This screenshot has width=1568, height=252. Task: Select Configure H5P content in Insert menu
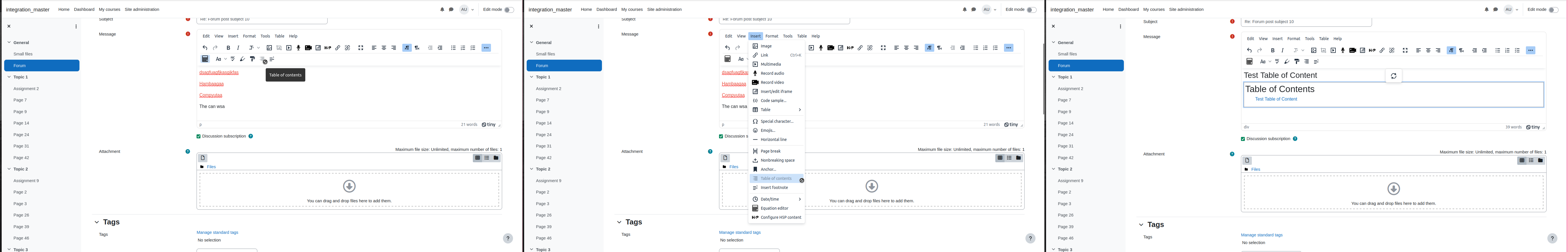[x=777, y=218]
